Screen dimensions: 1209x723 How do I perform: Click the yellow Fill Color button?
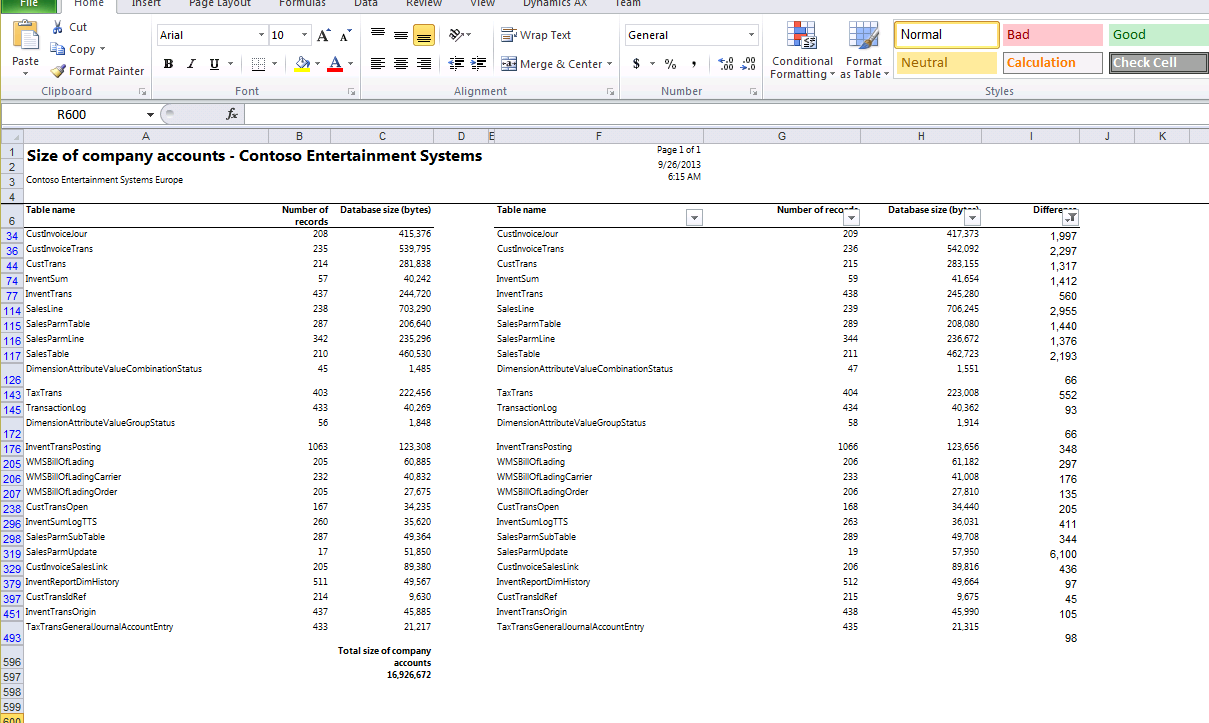[302, 64]
